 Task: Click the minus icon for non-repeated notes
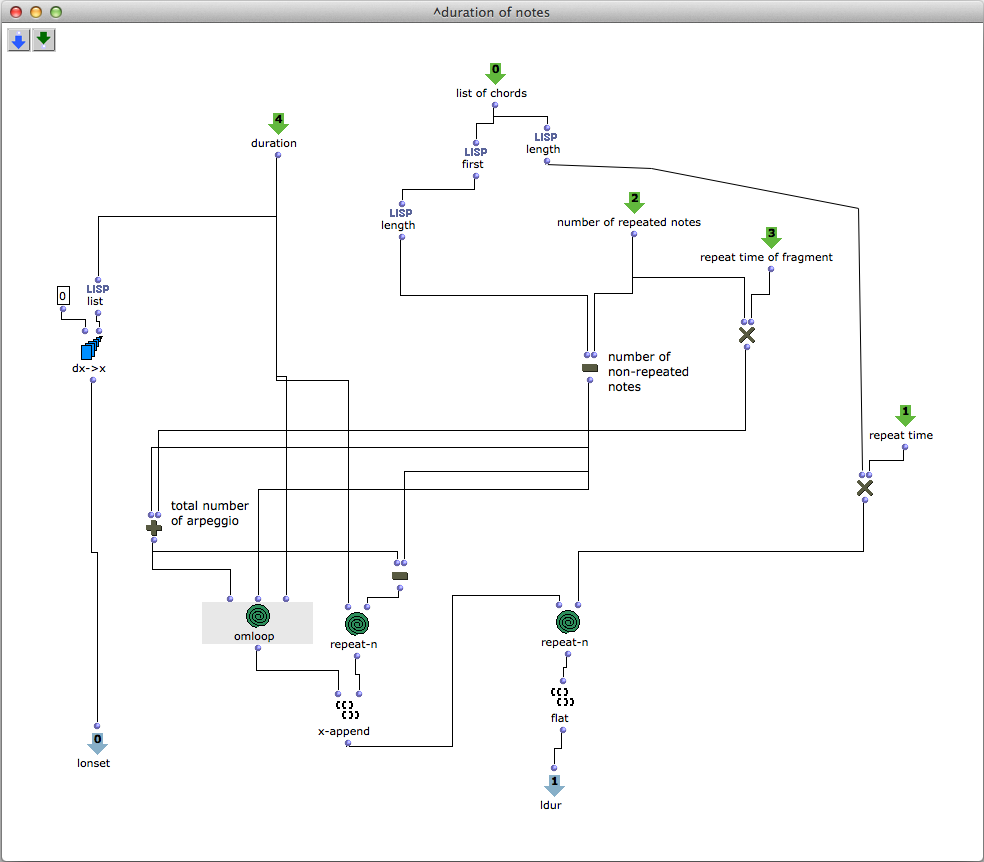590,368
